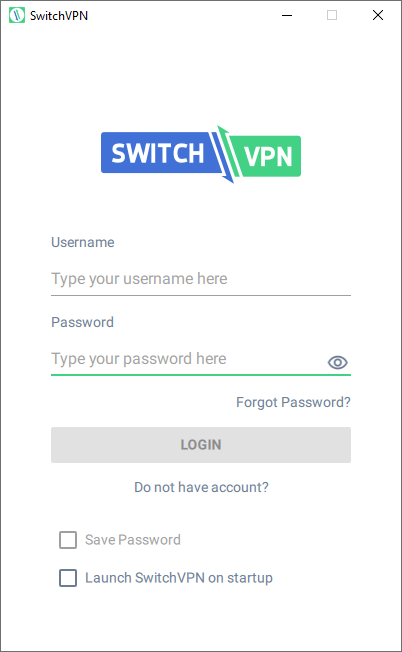Click the disabled maximize window button
Viewport: 402px width, 652px height.
click(x=332, y=15)
